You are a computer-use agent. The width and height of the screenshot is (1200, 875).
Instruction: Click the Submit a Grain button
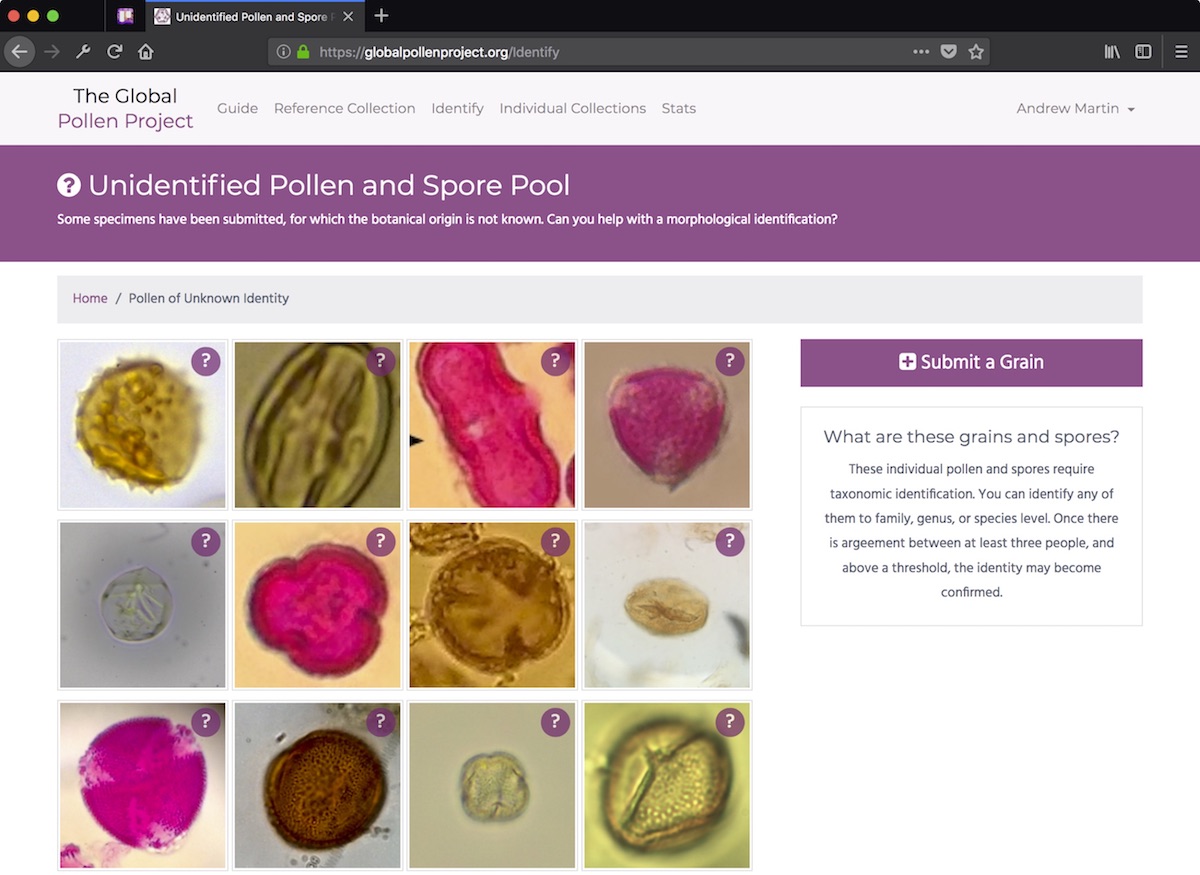click(971, 362)
